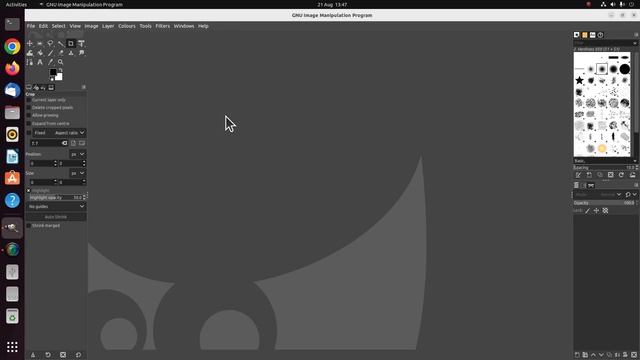Open the No guides dropdown

tap(56, 207)
